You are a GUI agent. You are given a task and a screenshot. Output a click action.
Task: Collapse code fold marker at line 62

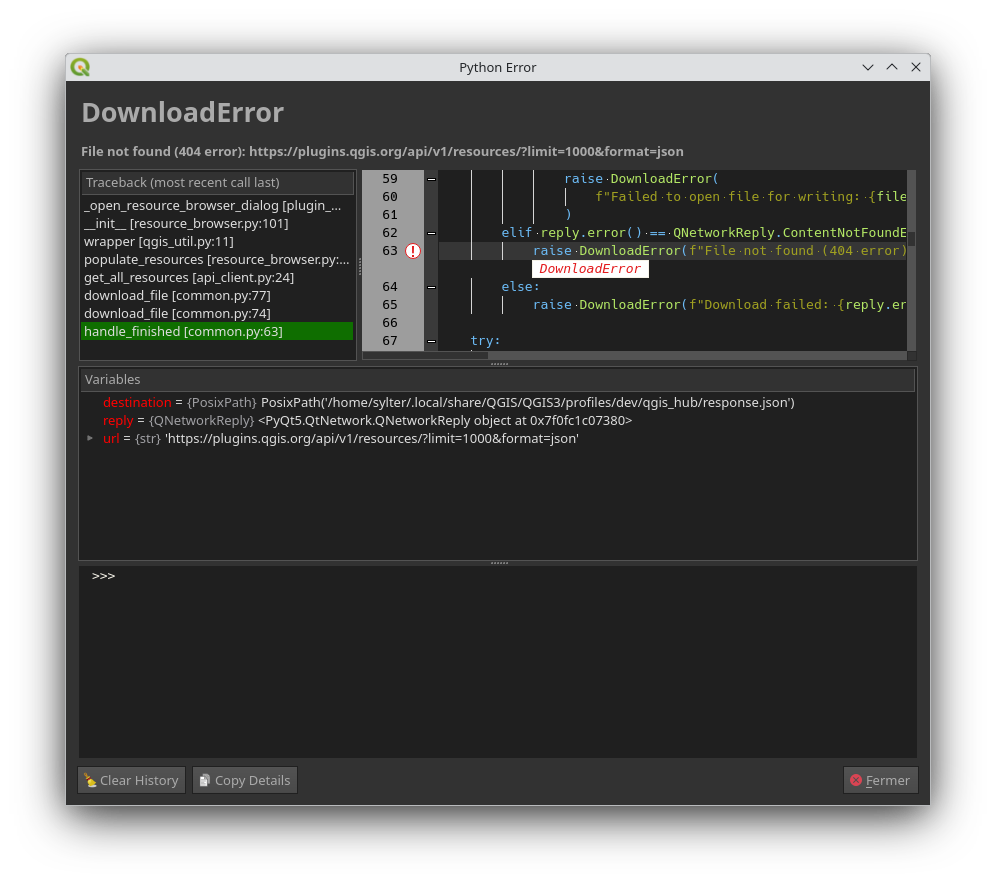pyautogui.click(x=431, y=233)
